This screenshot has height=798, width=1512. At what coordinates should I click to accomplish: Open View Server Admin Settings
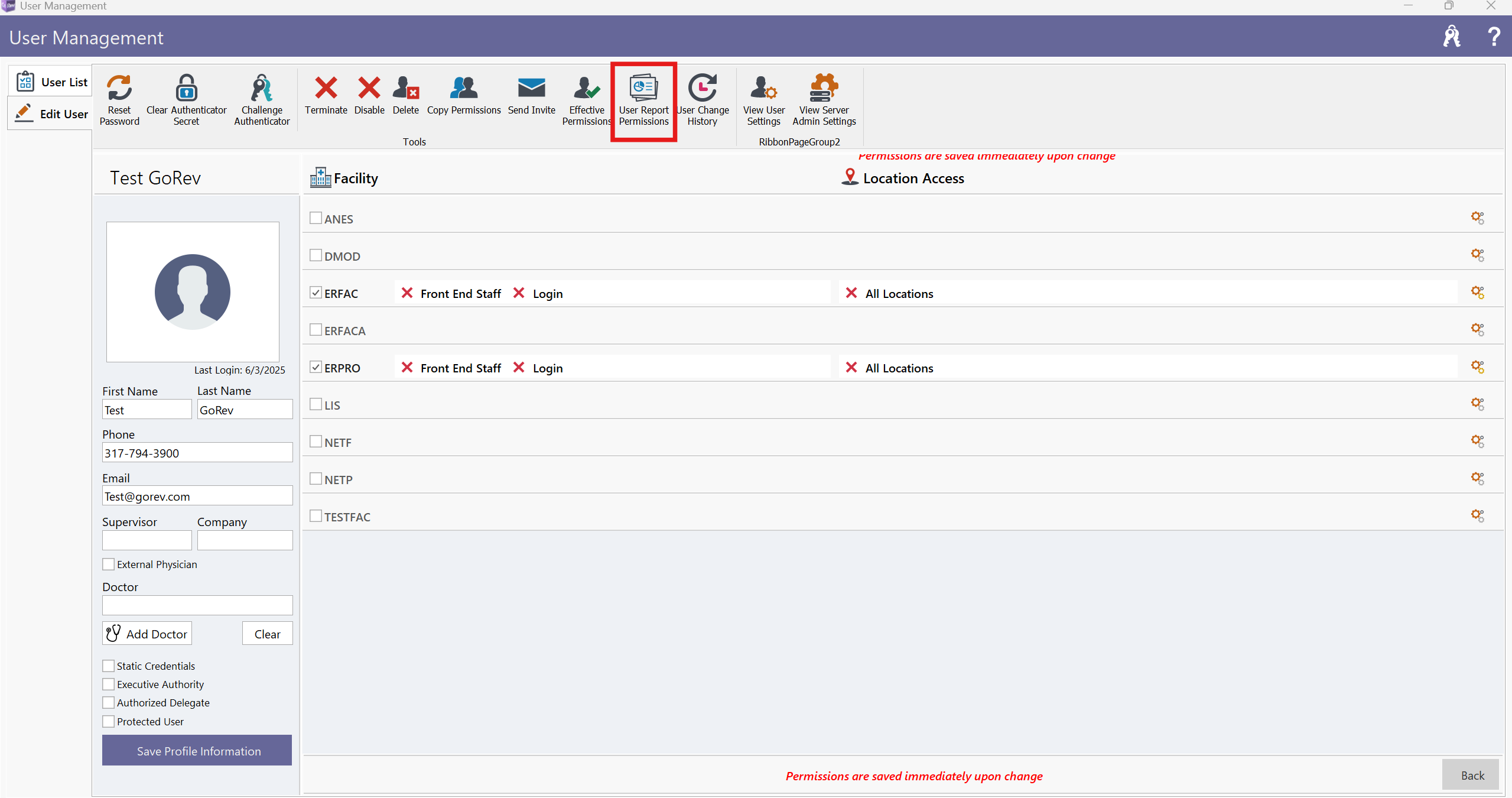[x=824, y=100]
